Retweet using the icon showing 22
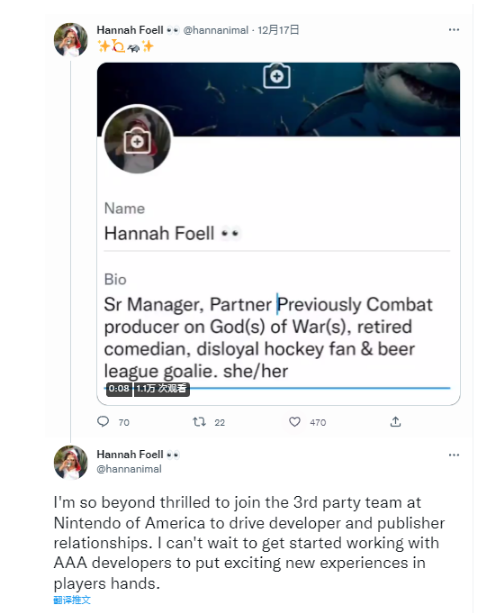This screenshot has width=504, height=613. point(199,422)
